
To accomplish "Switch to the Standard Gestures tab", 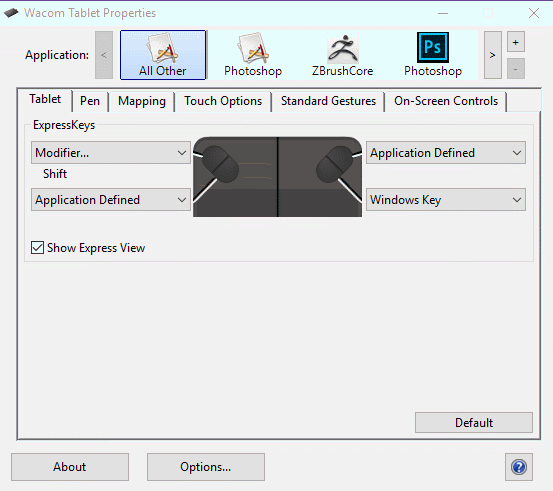I will (x=328, y=101).
